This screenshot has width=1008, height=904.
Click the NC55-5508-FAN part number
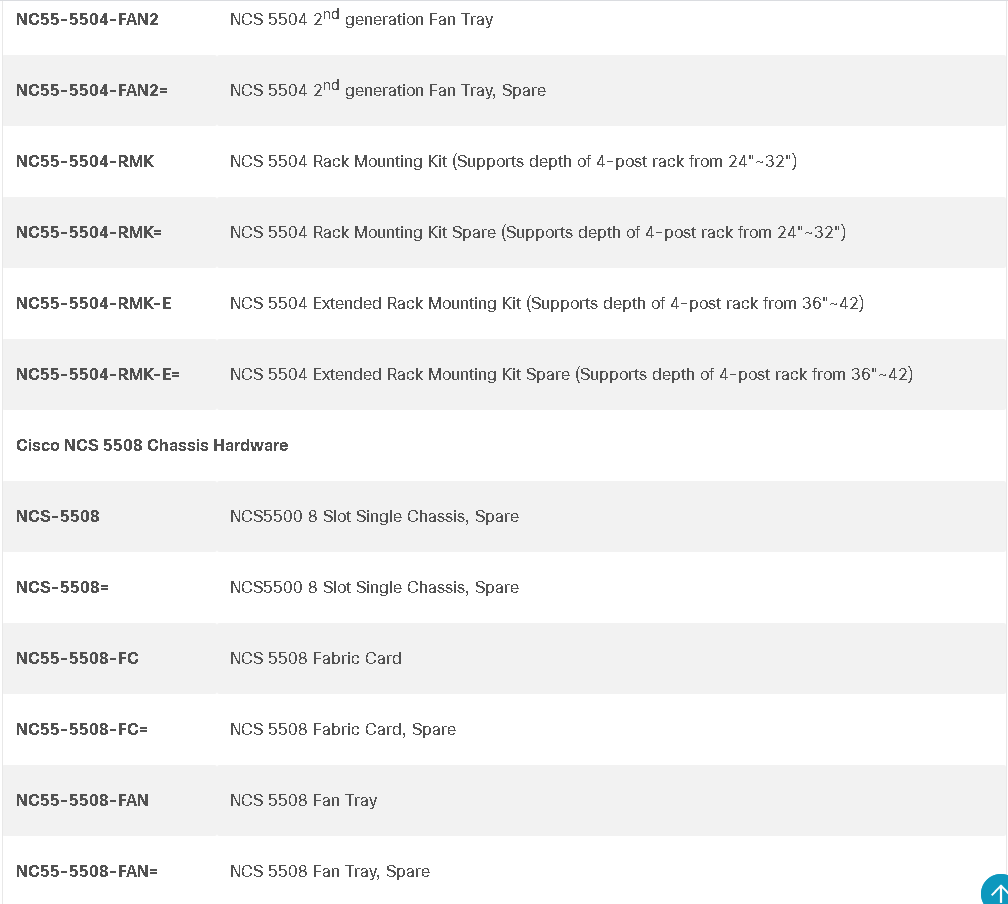click(82, 800)
